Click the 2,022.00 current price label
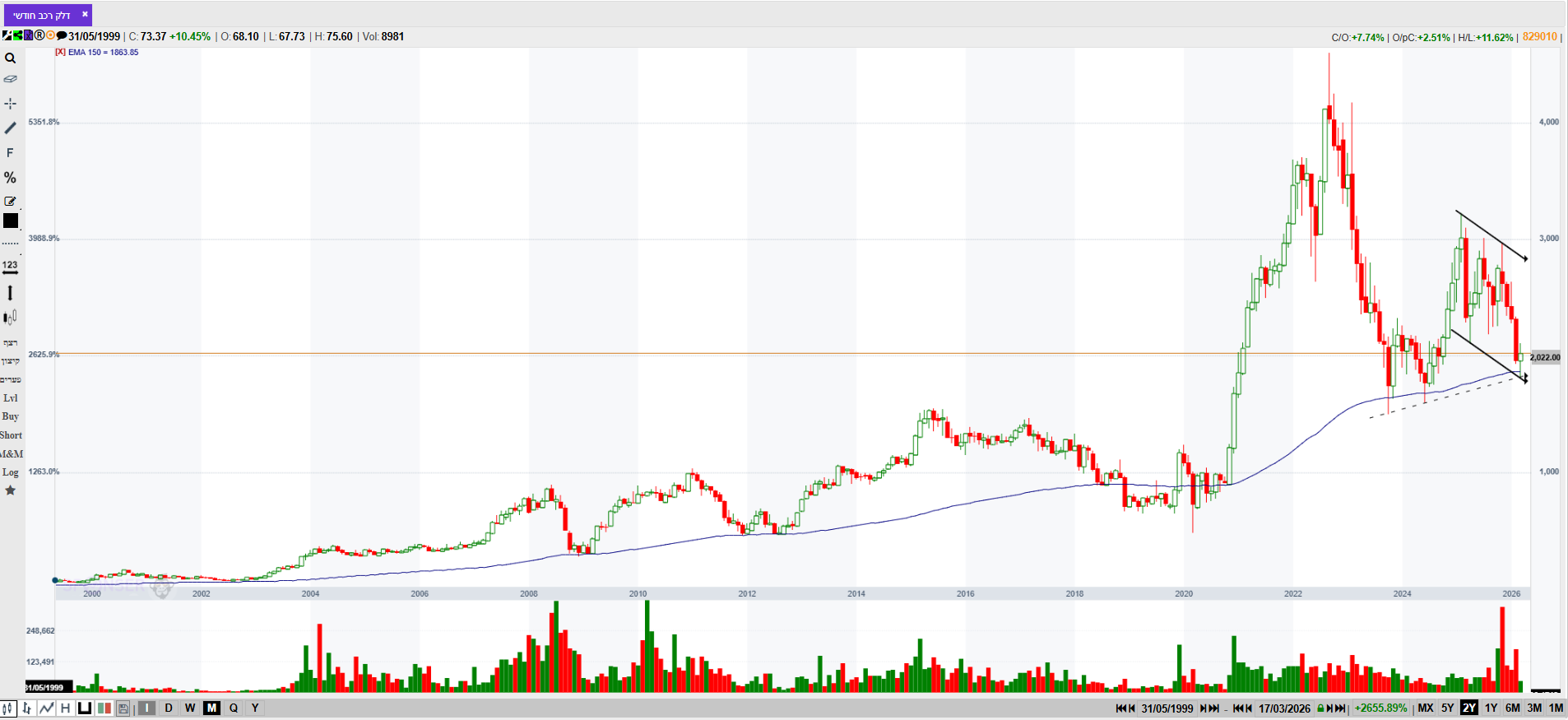This screenshot has width=1568, height=720. click(1545, 357)
